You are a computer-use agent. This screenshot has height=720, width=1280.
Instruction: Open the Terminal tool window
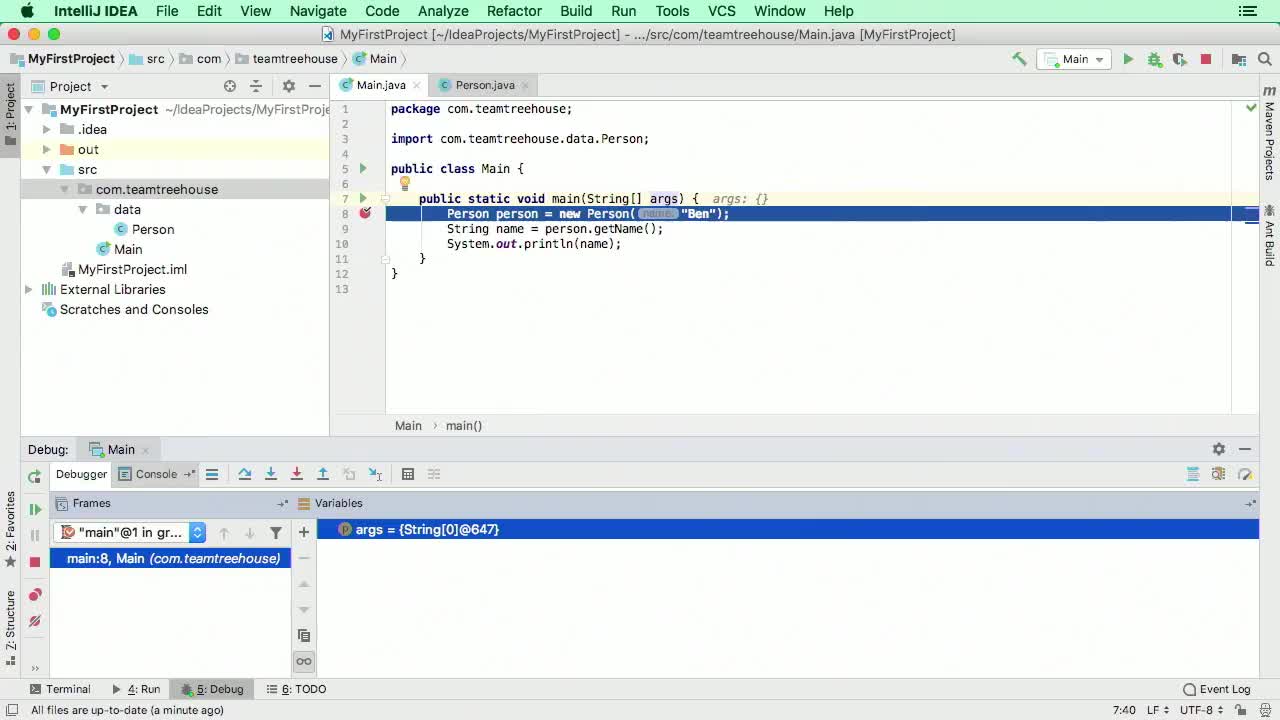(60, 689)
